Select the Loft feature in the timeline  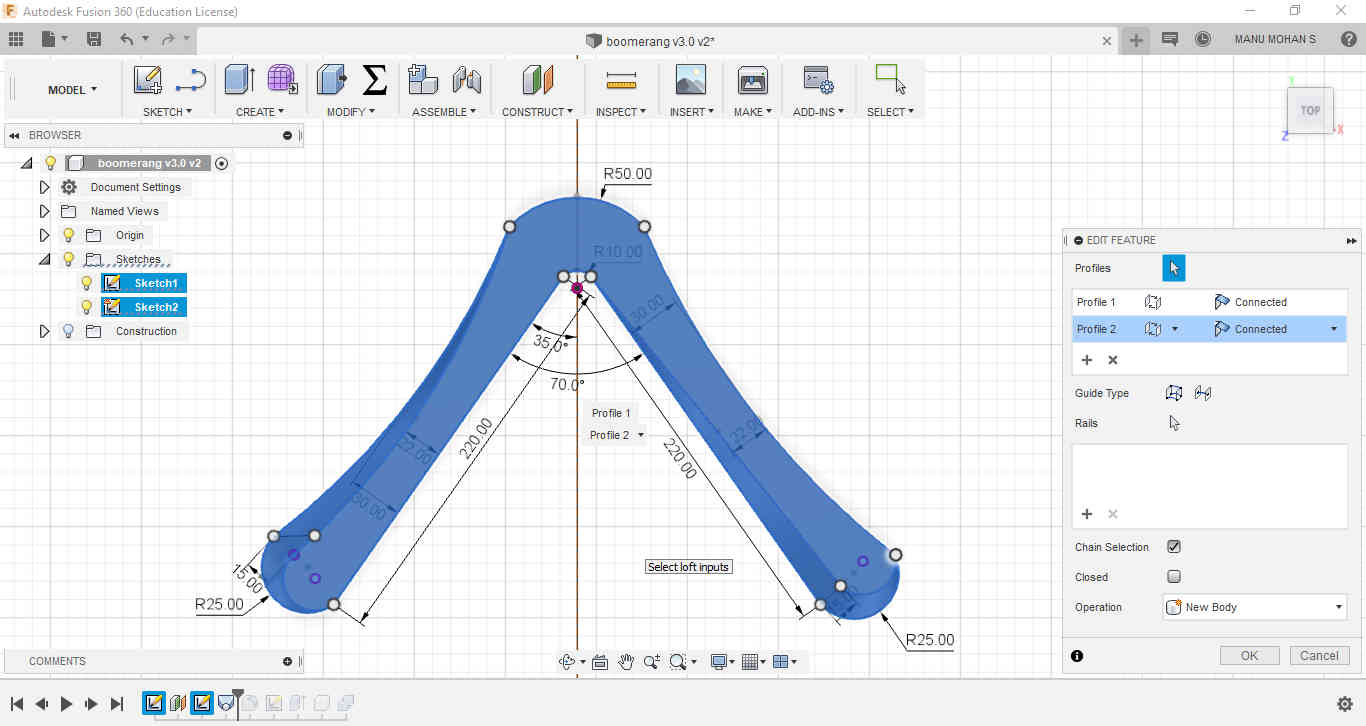[226, 703]
